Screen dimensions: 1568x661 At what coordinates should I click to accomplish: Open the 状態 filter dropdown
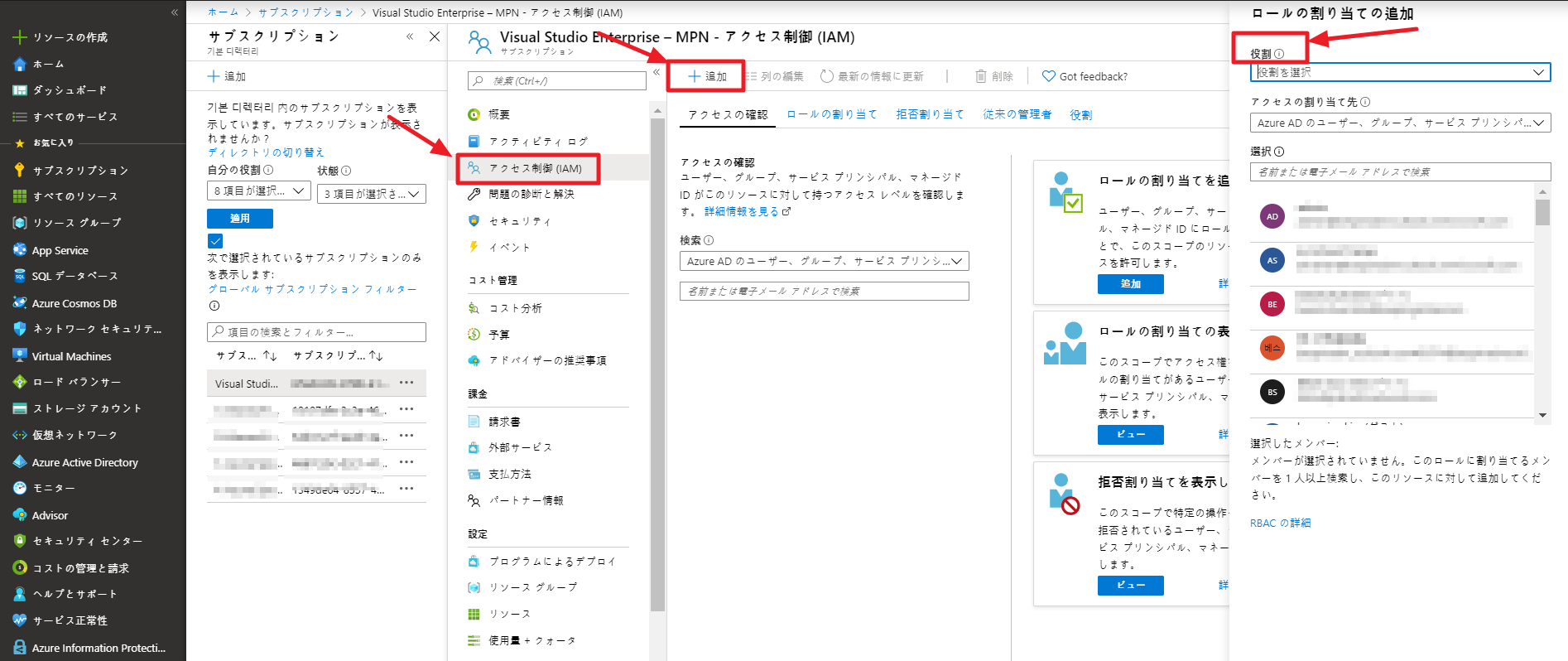[x=371, y=194]
